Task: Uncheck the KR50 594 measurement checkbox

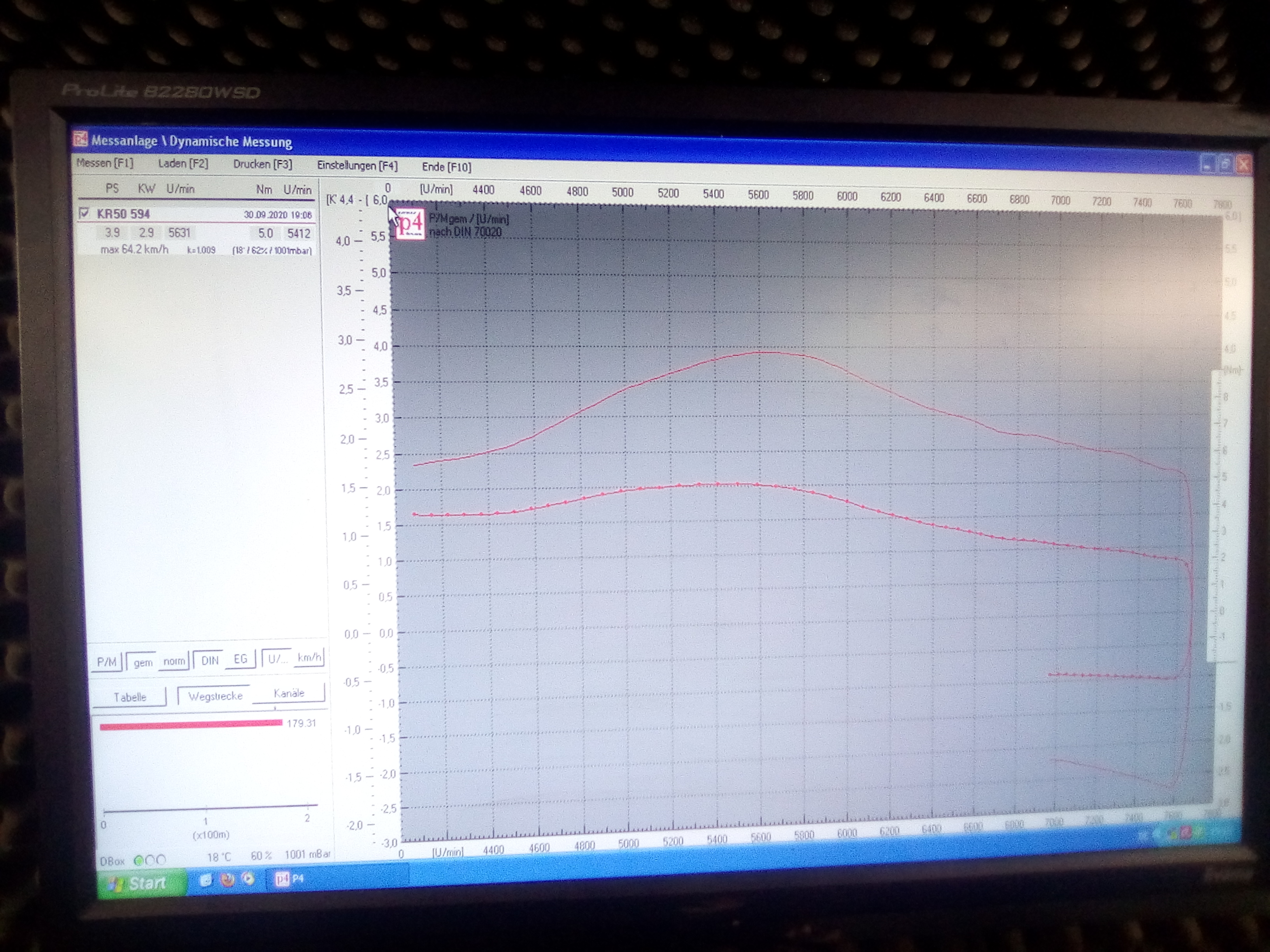Action: coord(84,213)
